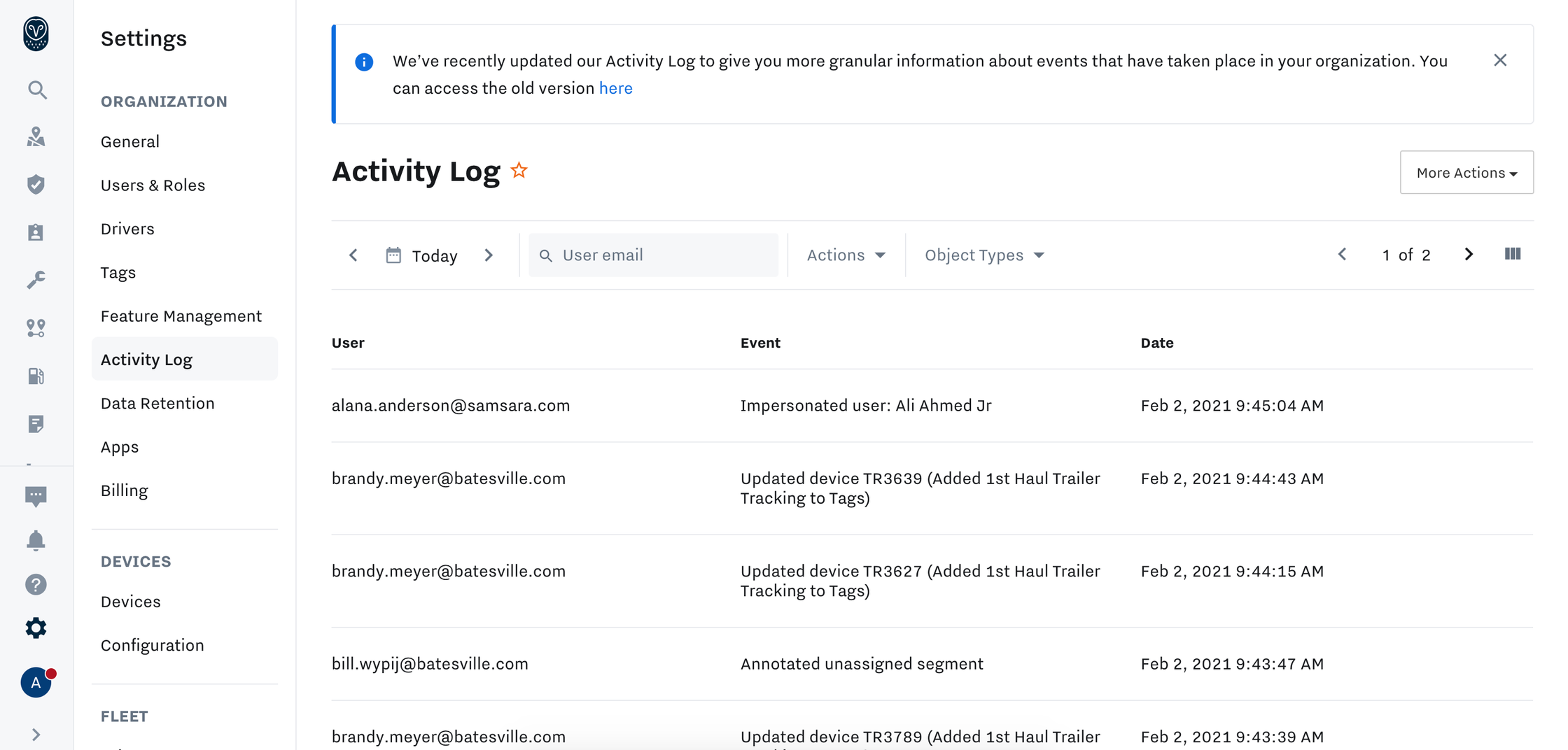Open the safety shield icon
Screen dimensions: 1568x750
click(x=36, y=185)
